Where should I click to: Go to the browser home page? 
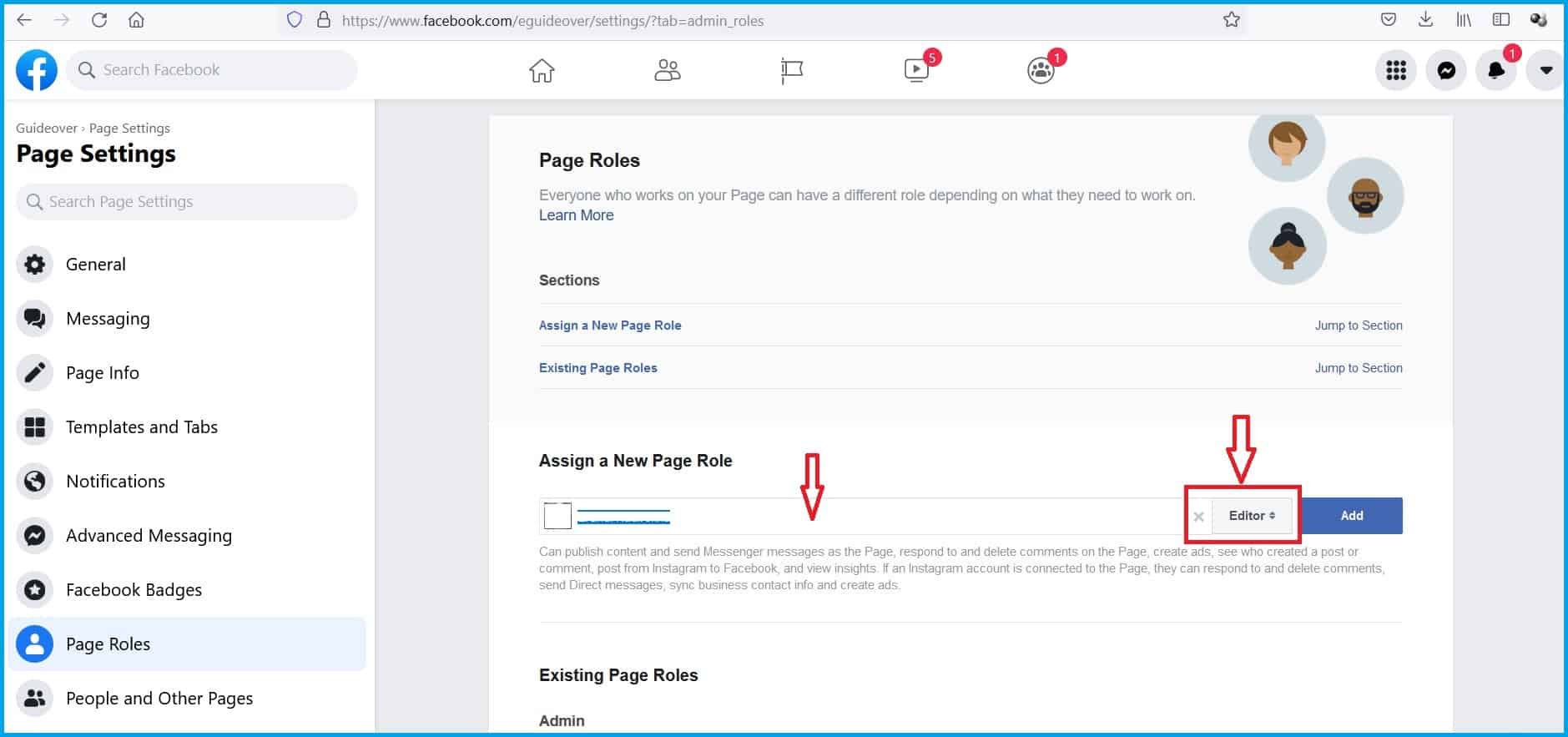[x=136, y=20]
